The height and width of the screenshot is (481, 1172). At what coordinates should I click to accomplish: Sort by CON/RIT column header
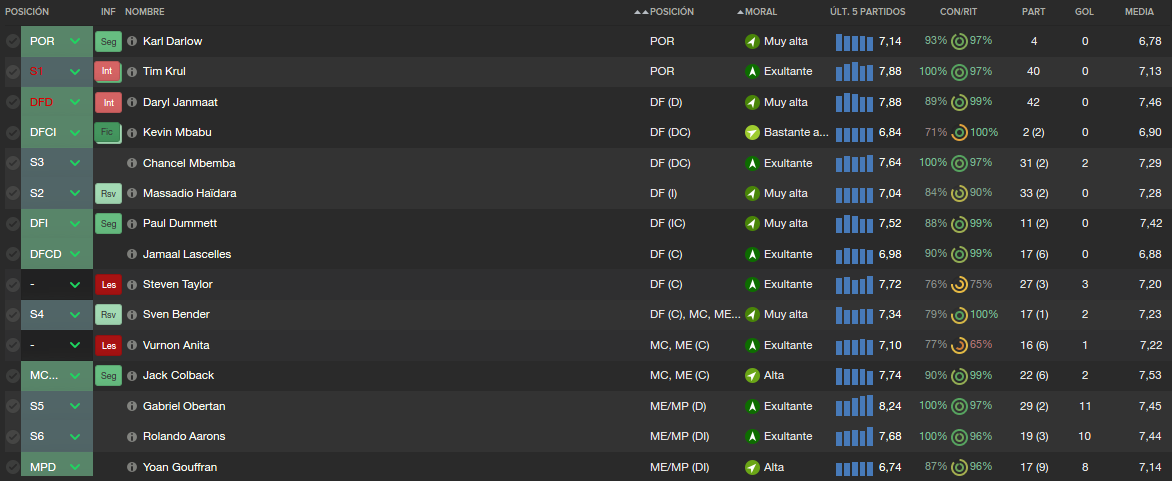(958, 12)
